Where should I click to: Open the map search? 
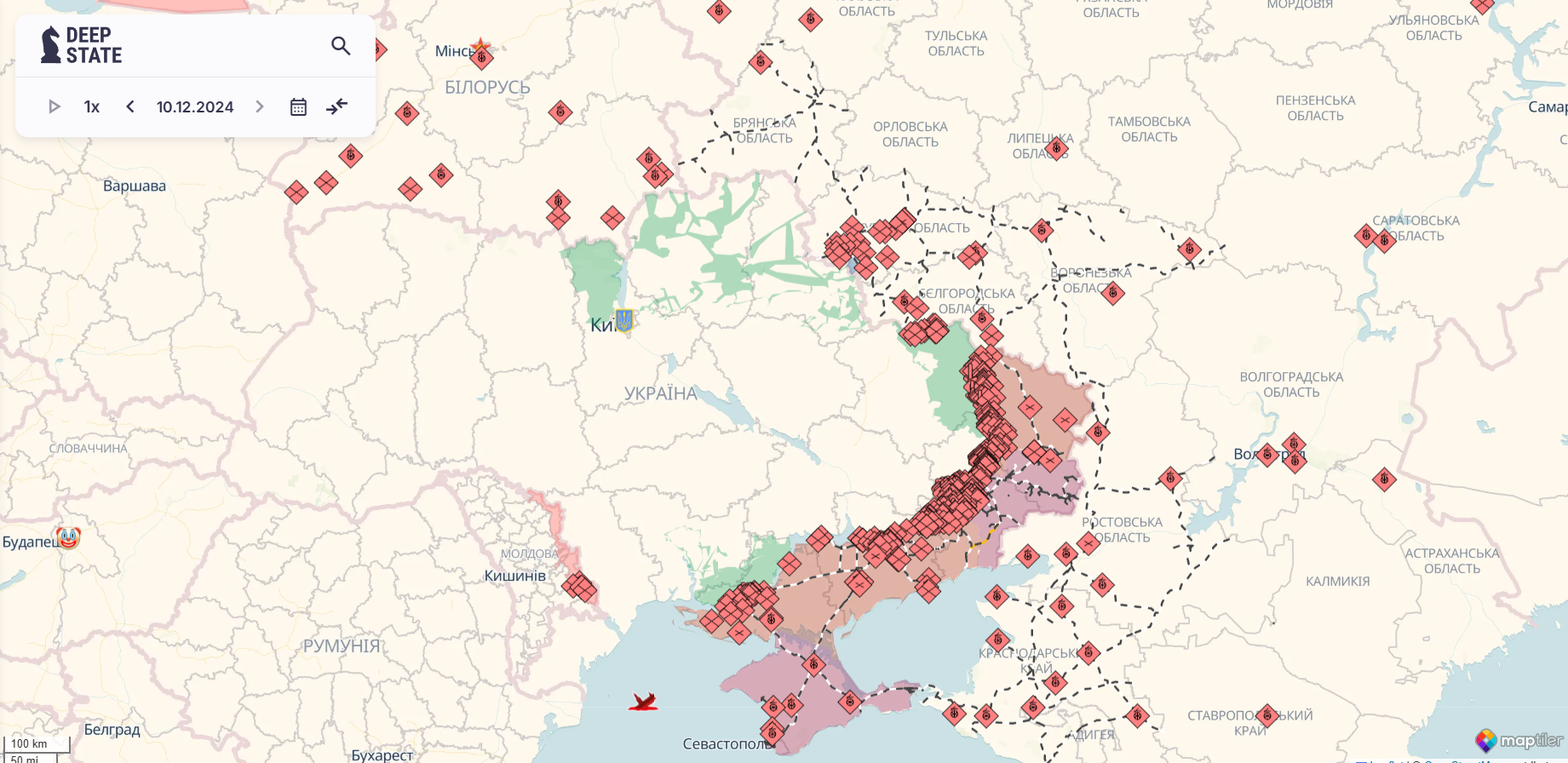click(x=341, y=46)
